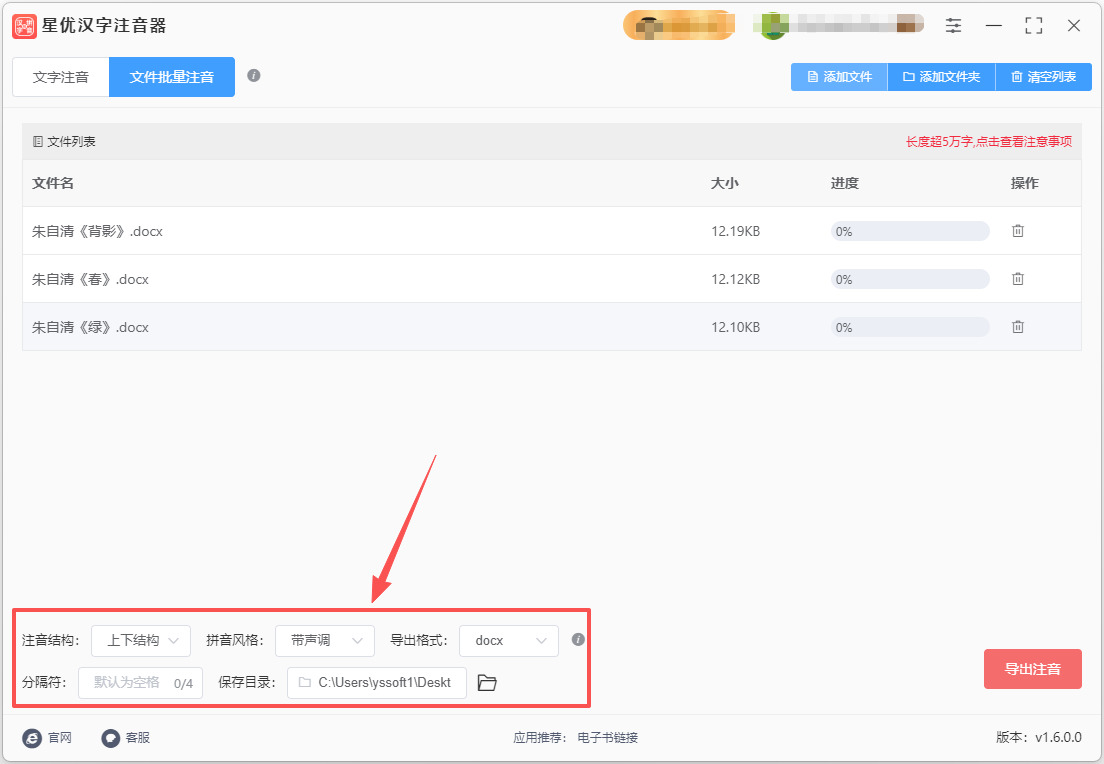Open the save directory folder browse icon
This screenshot has height=764, width=1104.
point(487,682)
